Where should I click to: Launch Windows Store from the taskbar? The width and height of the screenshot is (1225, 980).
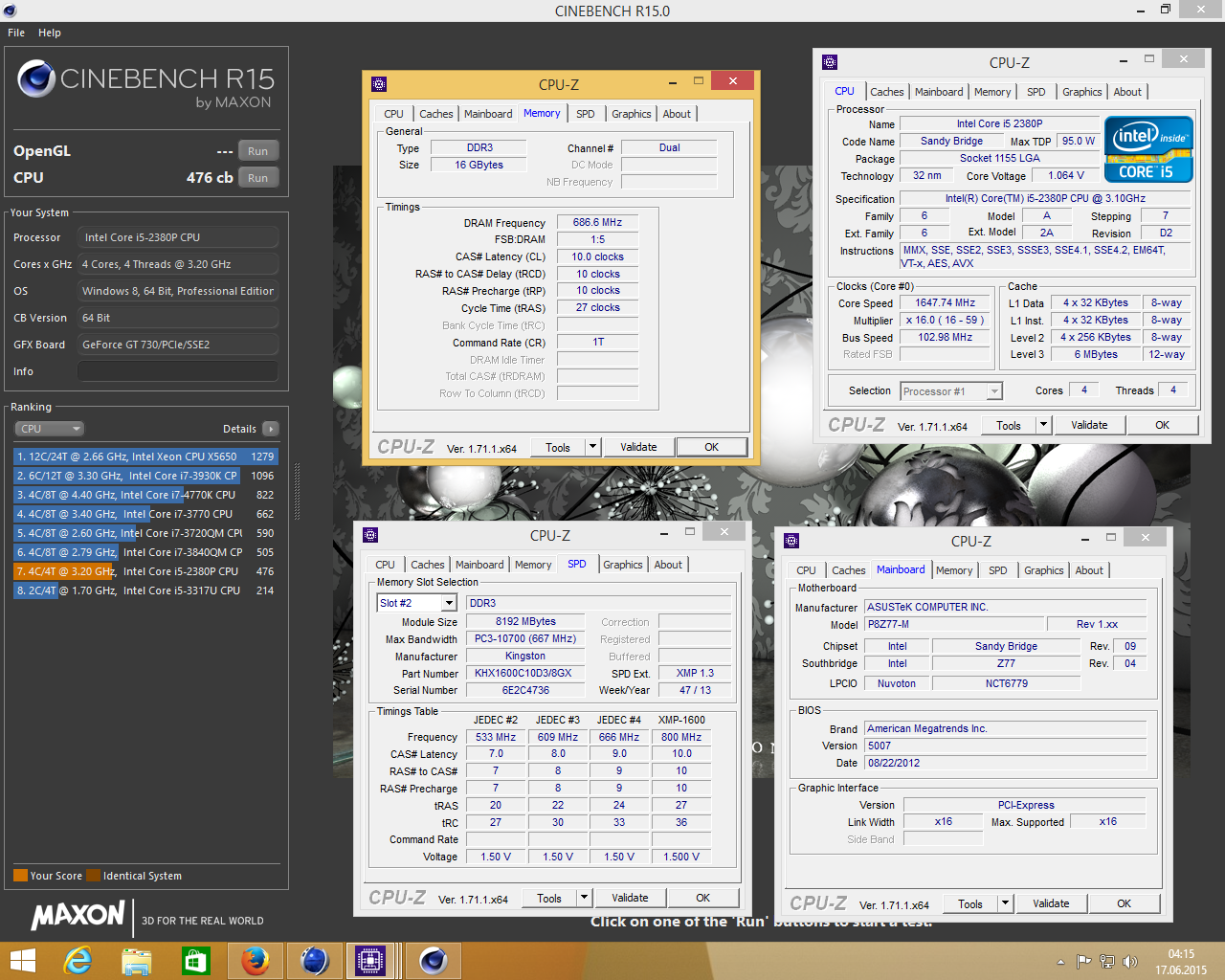[x=196, y=960]
